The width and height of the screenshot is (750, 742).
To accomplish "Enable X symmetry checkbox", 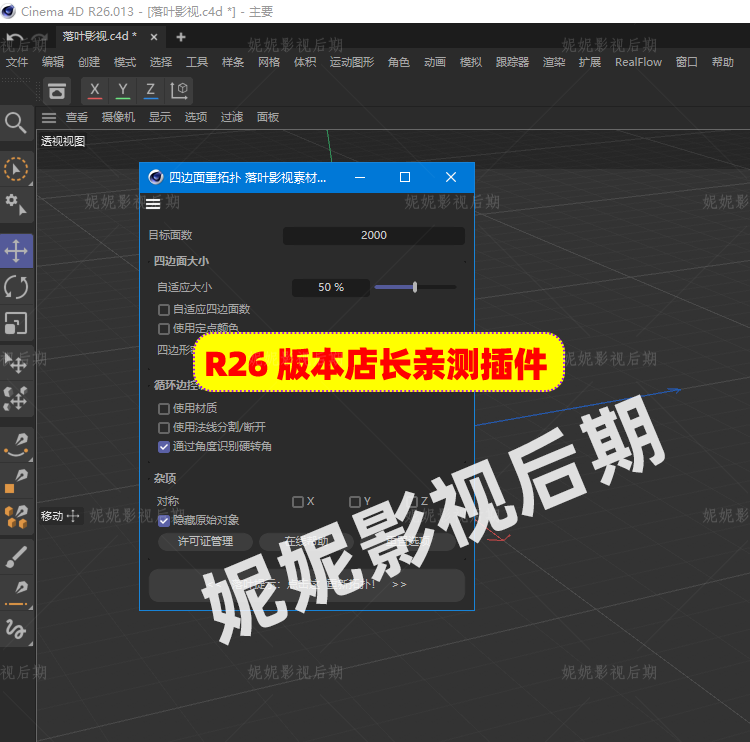I will 298,502.
